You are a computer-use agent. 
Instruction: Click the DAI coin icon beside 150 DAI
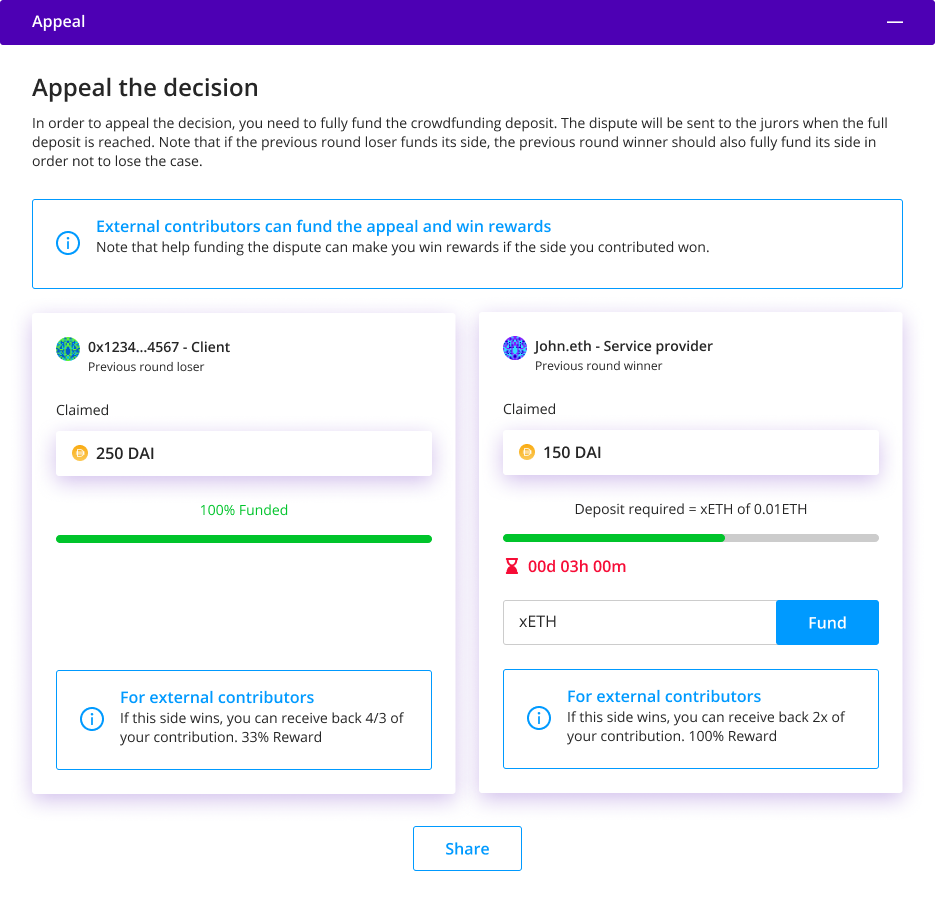(527, 452)
